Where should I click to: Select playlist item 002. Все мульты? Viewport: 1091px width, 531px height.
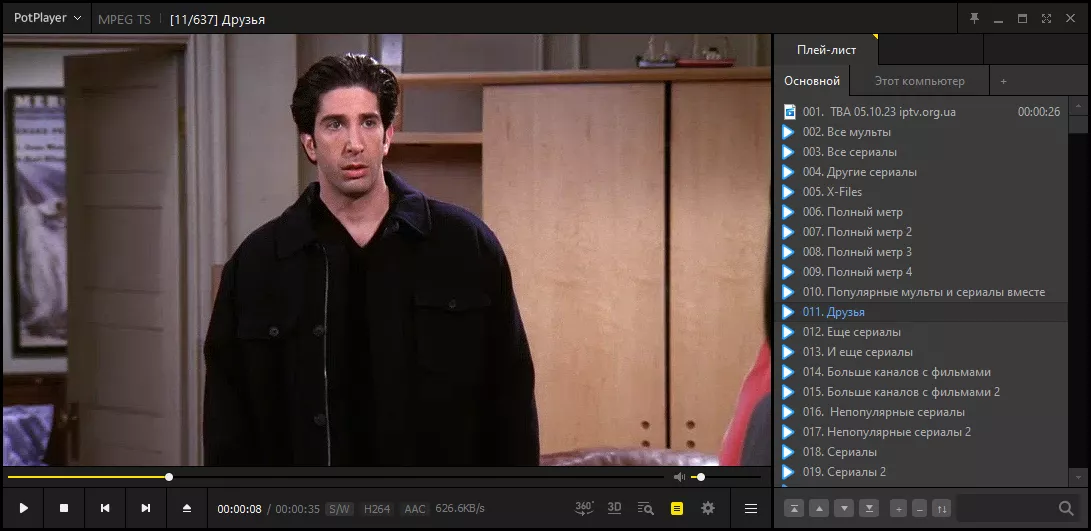click(921, 132)
